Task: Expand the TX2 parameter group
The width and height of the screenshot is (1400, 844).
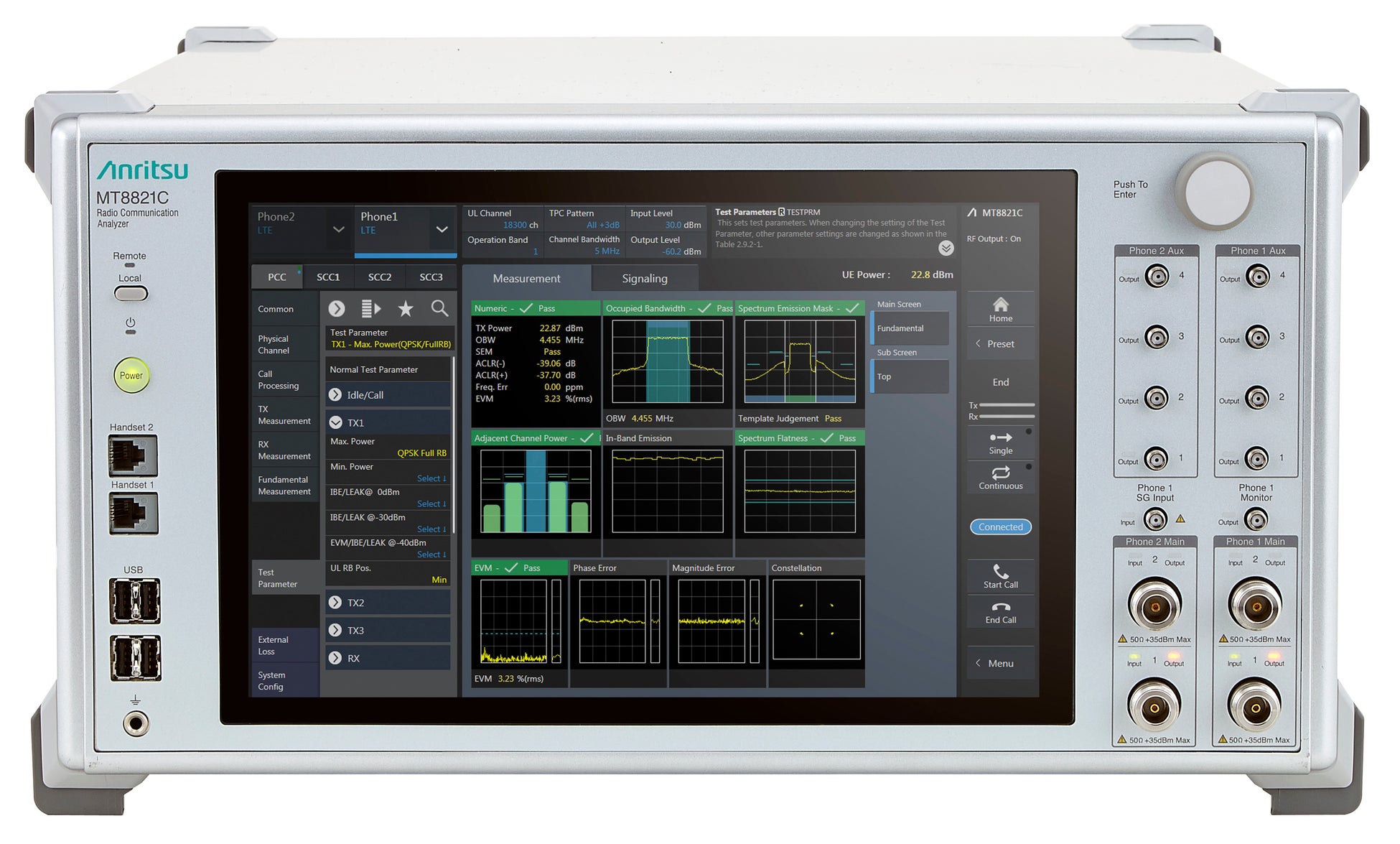Action: (335, 603)
